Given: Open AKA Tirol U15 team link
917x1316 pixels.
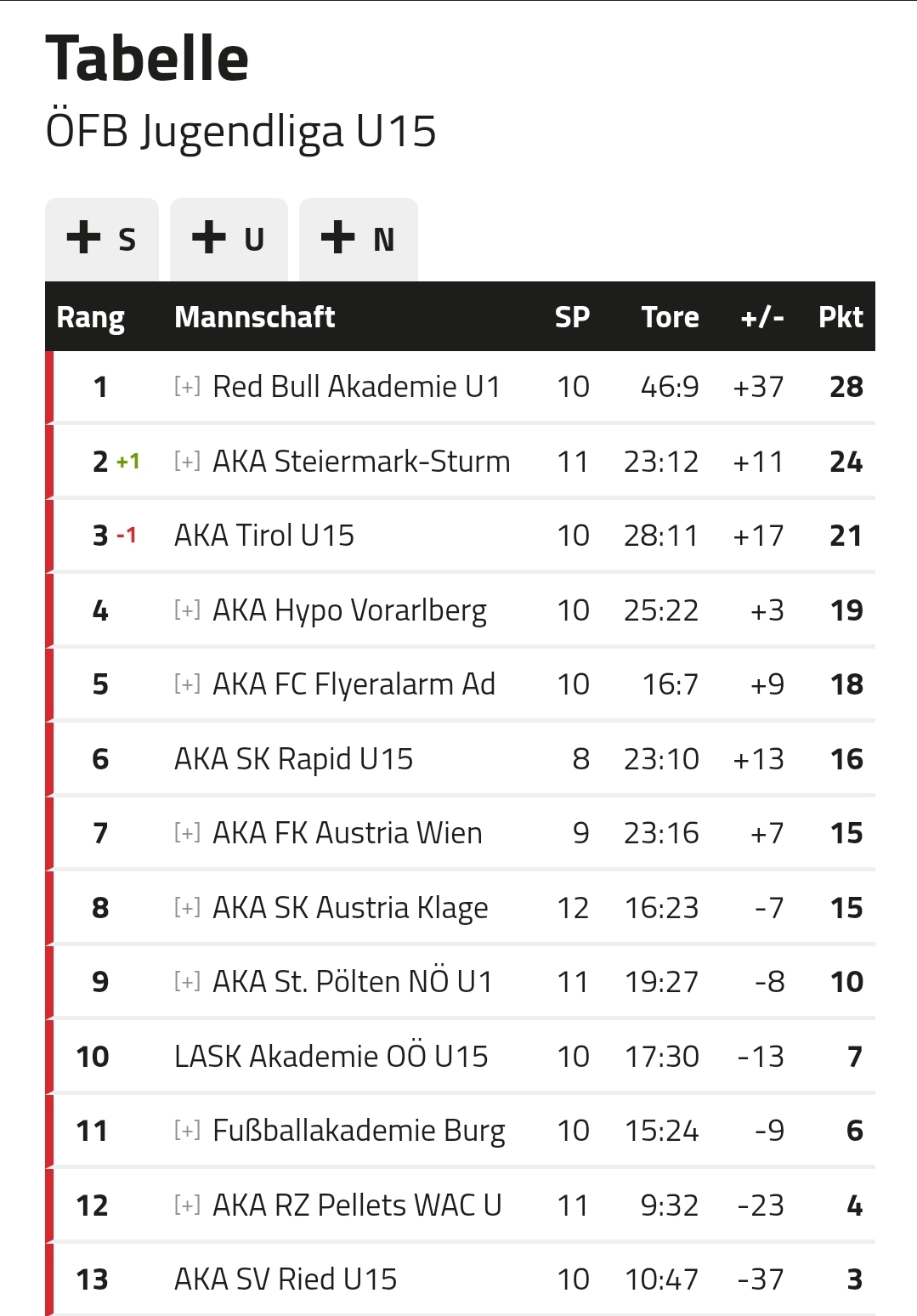Looking at the screenshot, I should [264, 536].
